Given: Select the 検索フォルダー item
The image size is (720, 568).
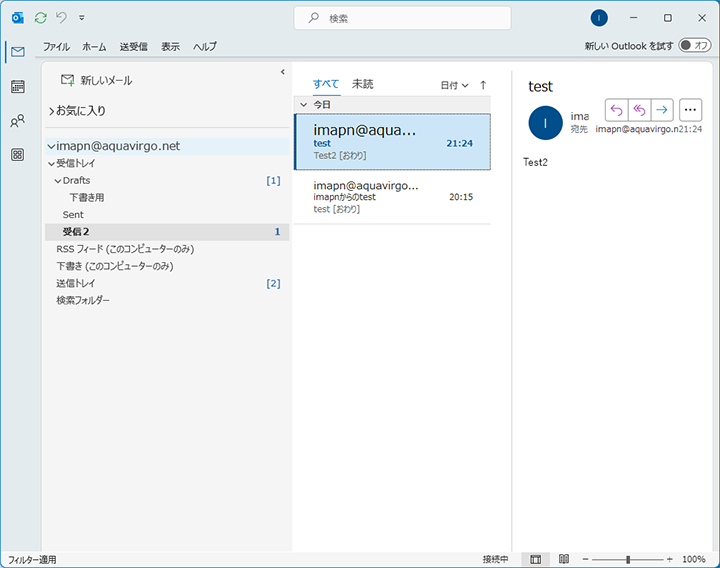Looking at the screenshot, I should coord(167,300).
